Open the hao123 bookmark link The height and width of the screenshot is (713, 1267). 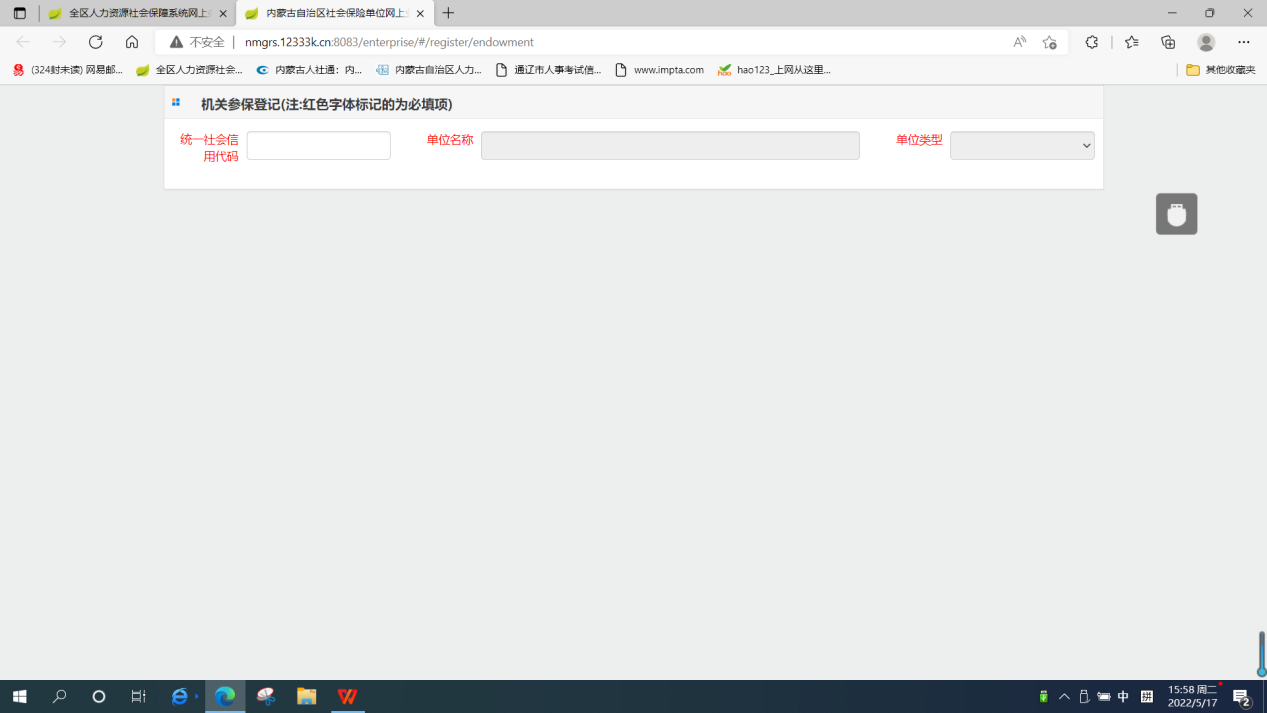pos(774,70)
